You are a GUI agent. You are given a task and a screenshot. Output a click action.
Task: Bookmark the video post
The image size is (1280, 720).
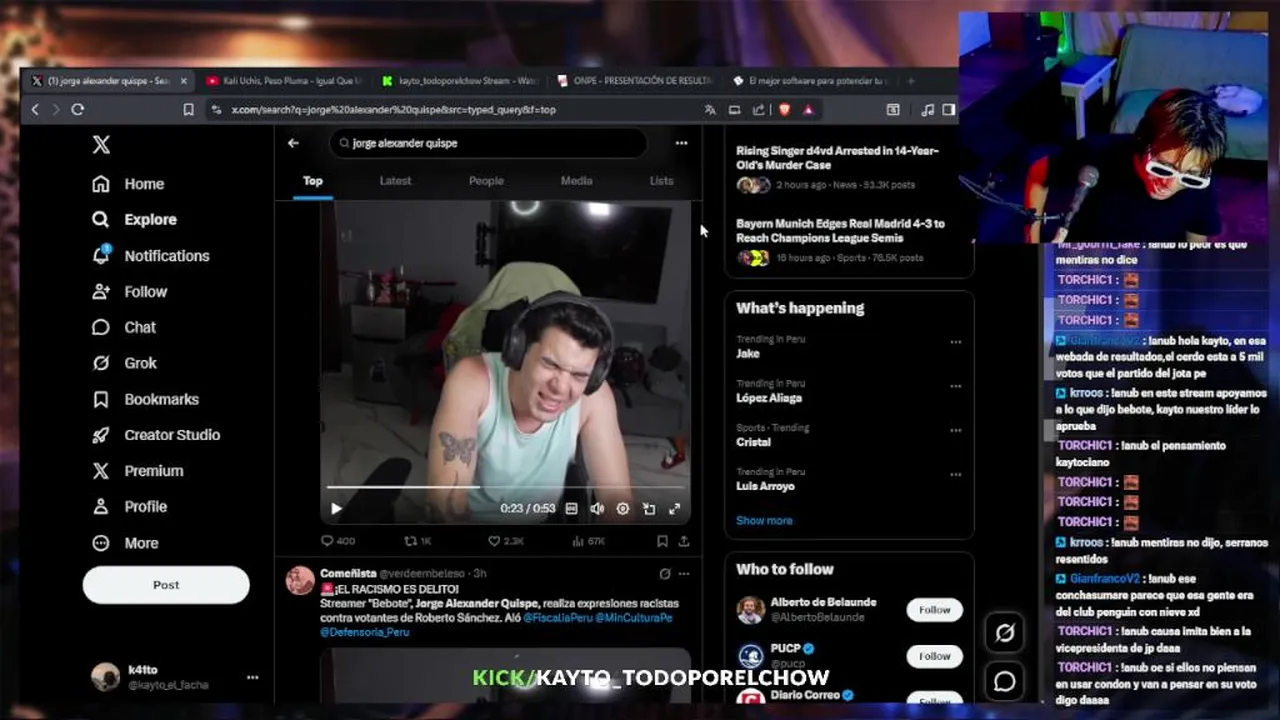point(662,541)
